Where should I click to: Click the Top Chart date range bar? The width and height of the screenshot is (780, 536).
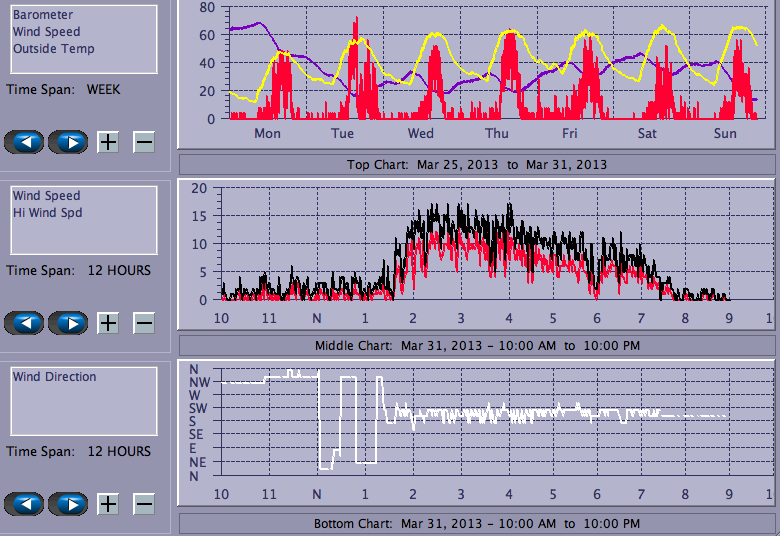(476, 164)
